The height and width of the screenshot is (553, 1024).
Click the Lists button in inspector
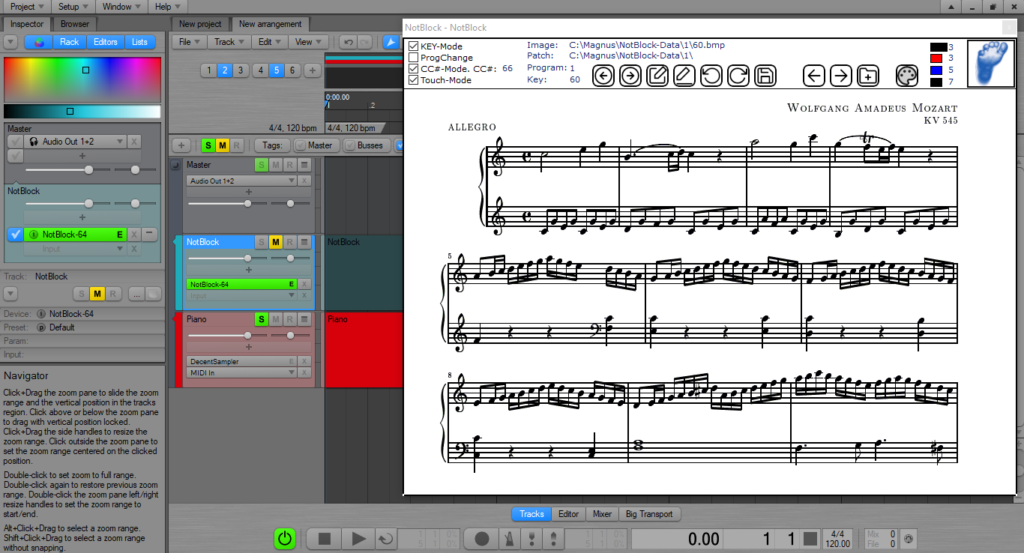coord(140,42)
